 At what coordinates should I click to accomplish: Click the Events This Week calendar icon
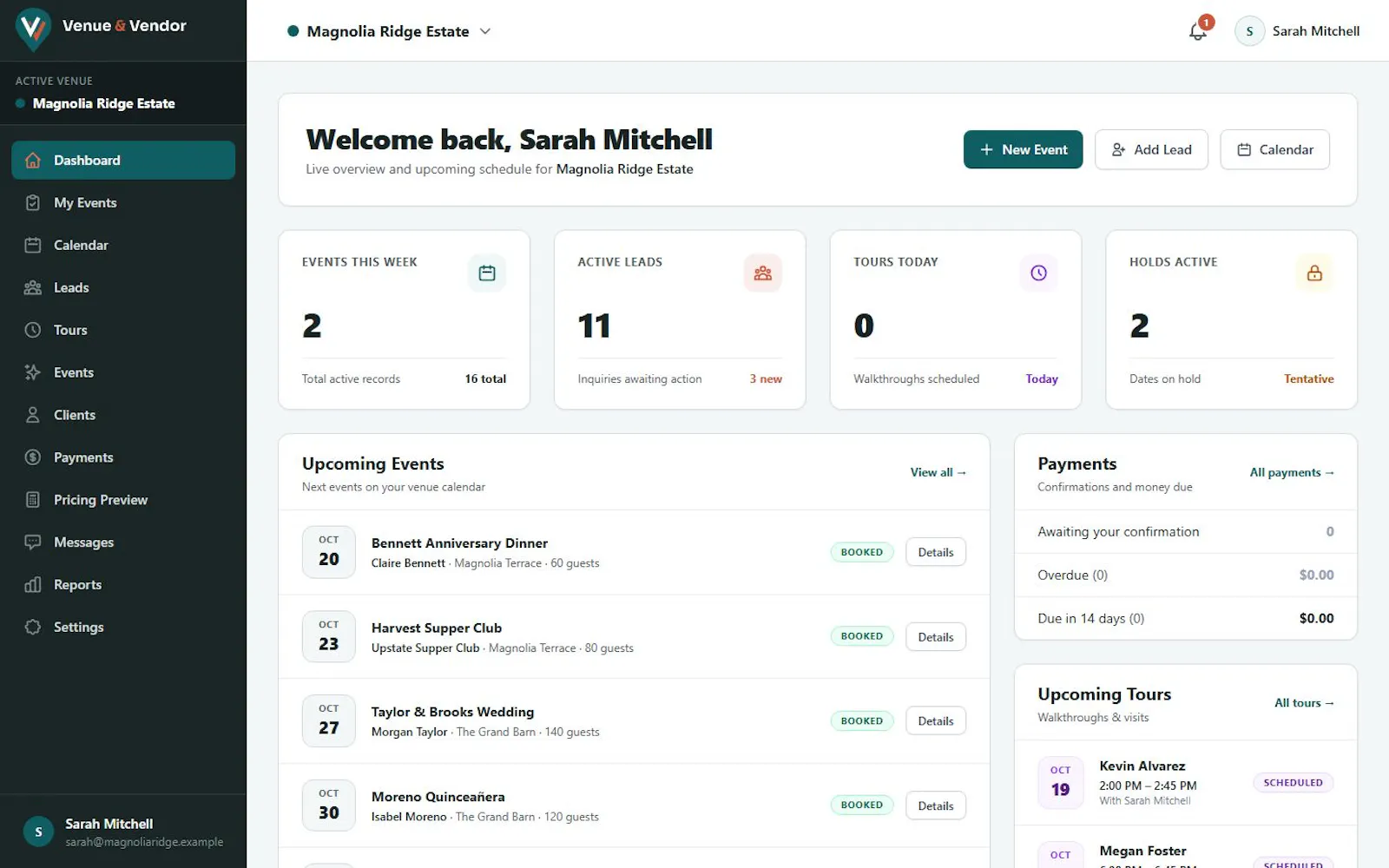click(487, 273)
